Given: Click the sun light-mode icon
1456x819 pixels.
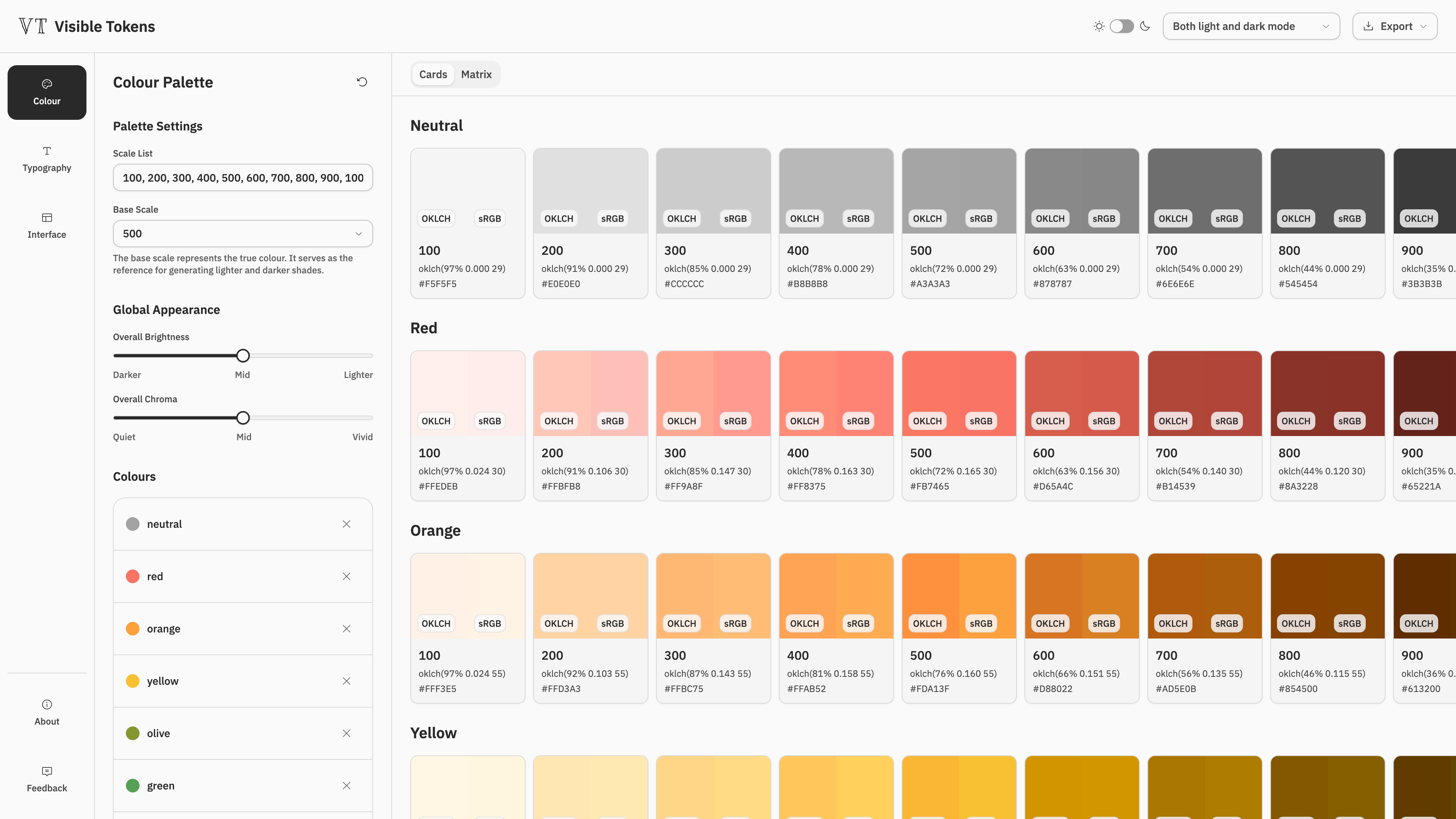Looking at the screenshot, I should [x=1099, y=26].
